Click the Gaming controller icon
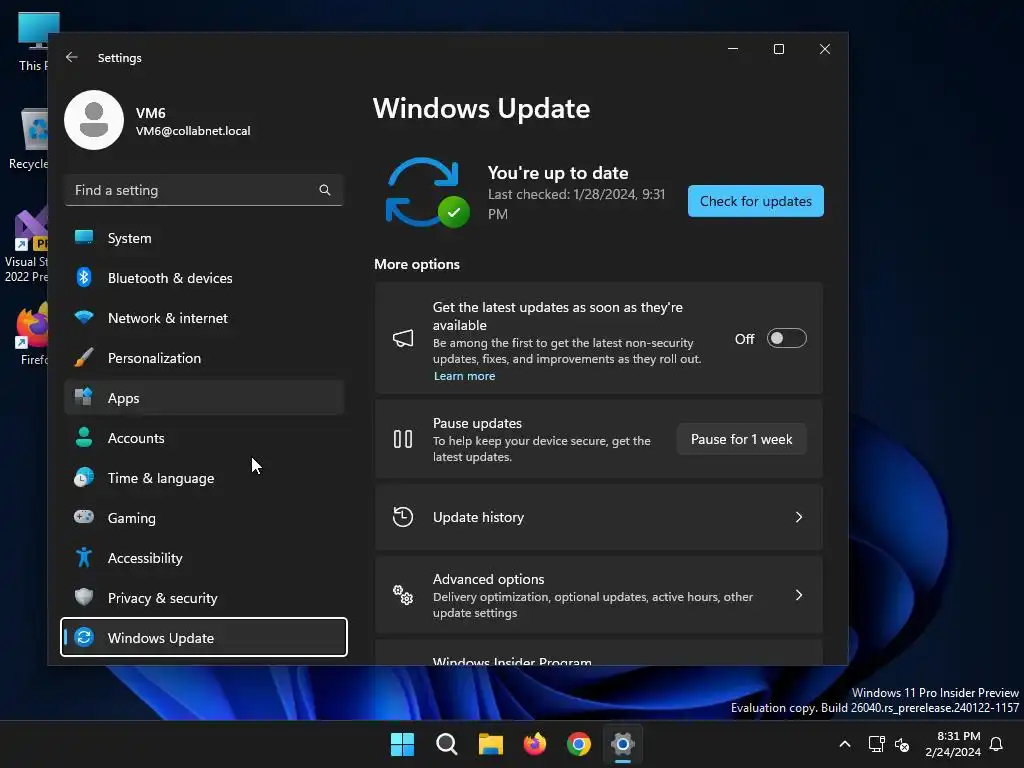Viewport: 1024px width, 768px height. pyautogui.click(x=84, y=517)
